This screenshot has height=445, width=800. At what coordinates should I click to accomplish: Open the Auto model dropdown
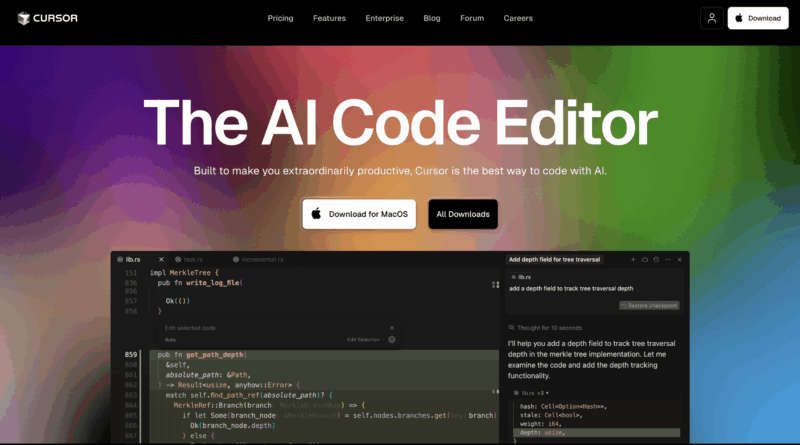[x=171, y=340]
